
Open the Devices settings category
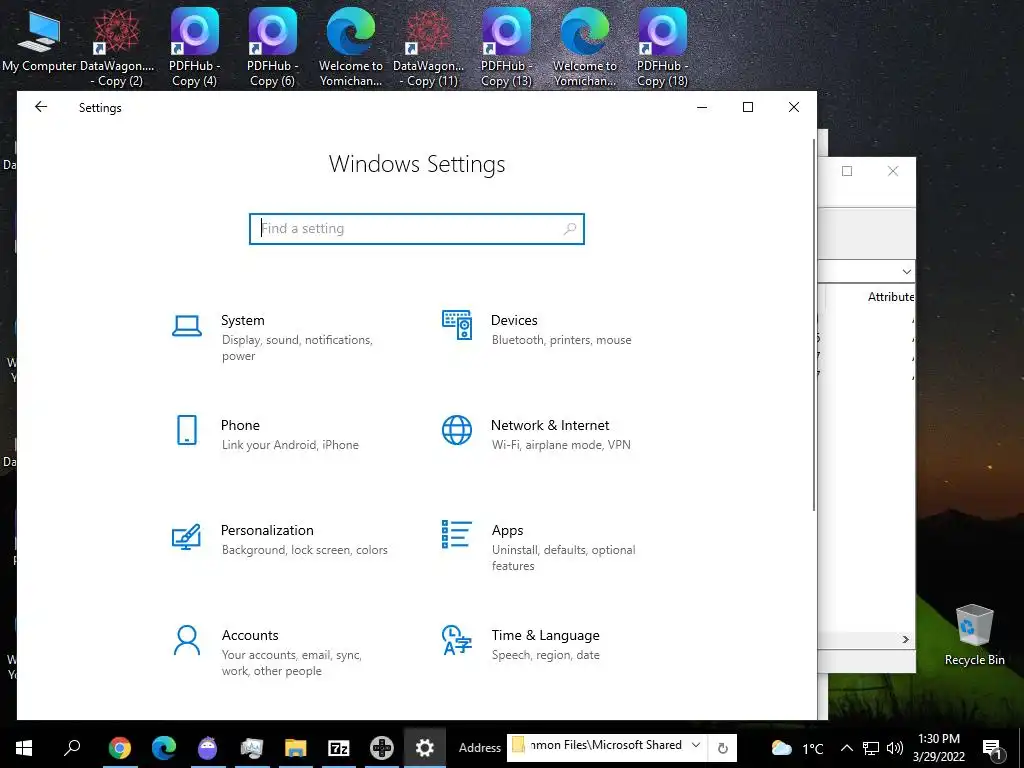coord(537,329)
